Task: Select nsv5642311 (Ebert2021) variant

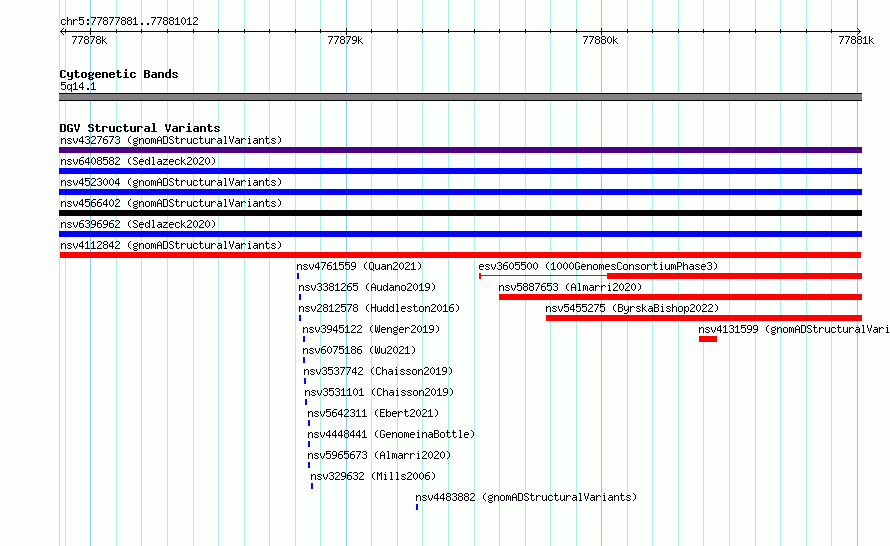Action: pyautogui.click(x=373, y=413)
